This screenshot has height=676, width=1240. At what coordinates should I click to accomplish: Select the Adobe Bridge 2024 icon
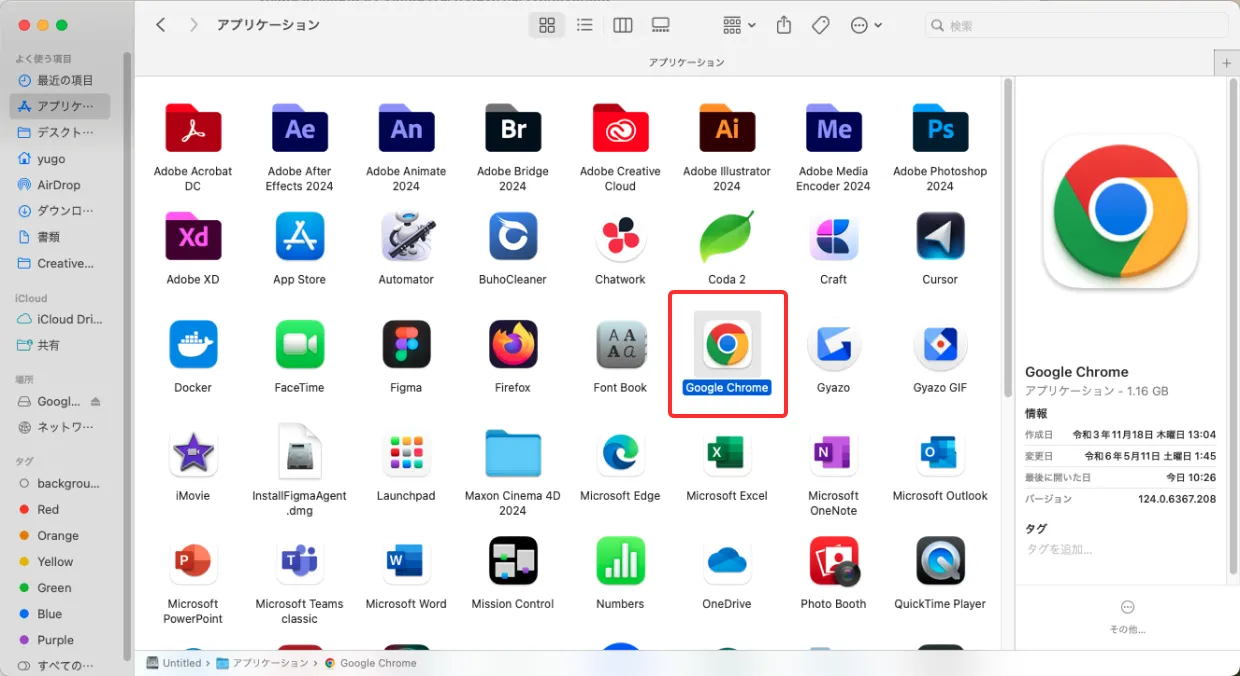(x=513, y=128)
